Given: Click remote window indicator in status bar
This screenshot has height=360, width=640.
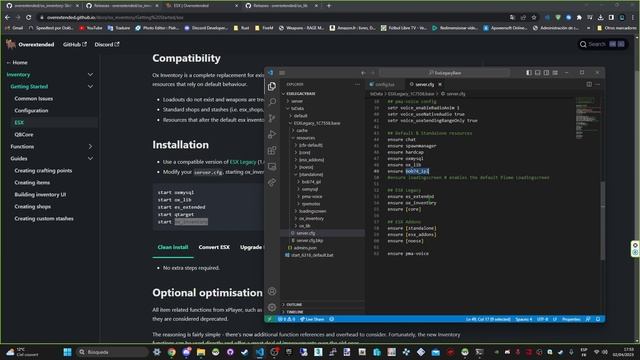Looking at the screenshot, I should click(270, 319).
